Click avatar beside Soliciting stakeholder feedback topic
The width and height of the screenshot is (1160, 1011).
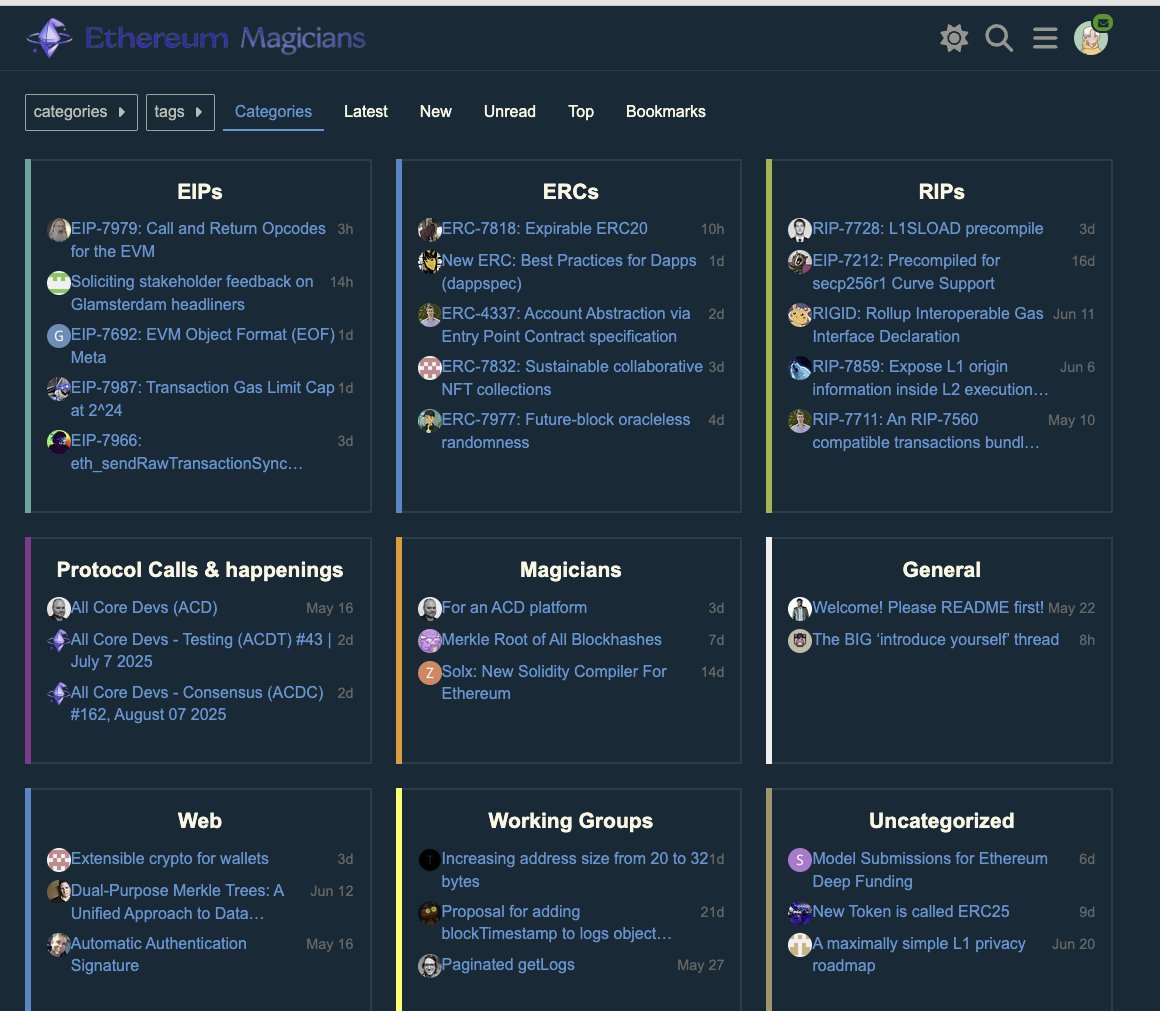(58, 283)
